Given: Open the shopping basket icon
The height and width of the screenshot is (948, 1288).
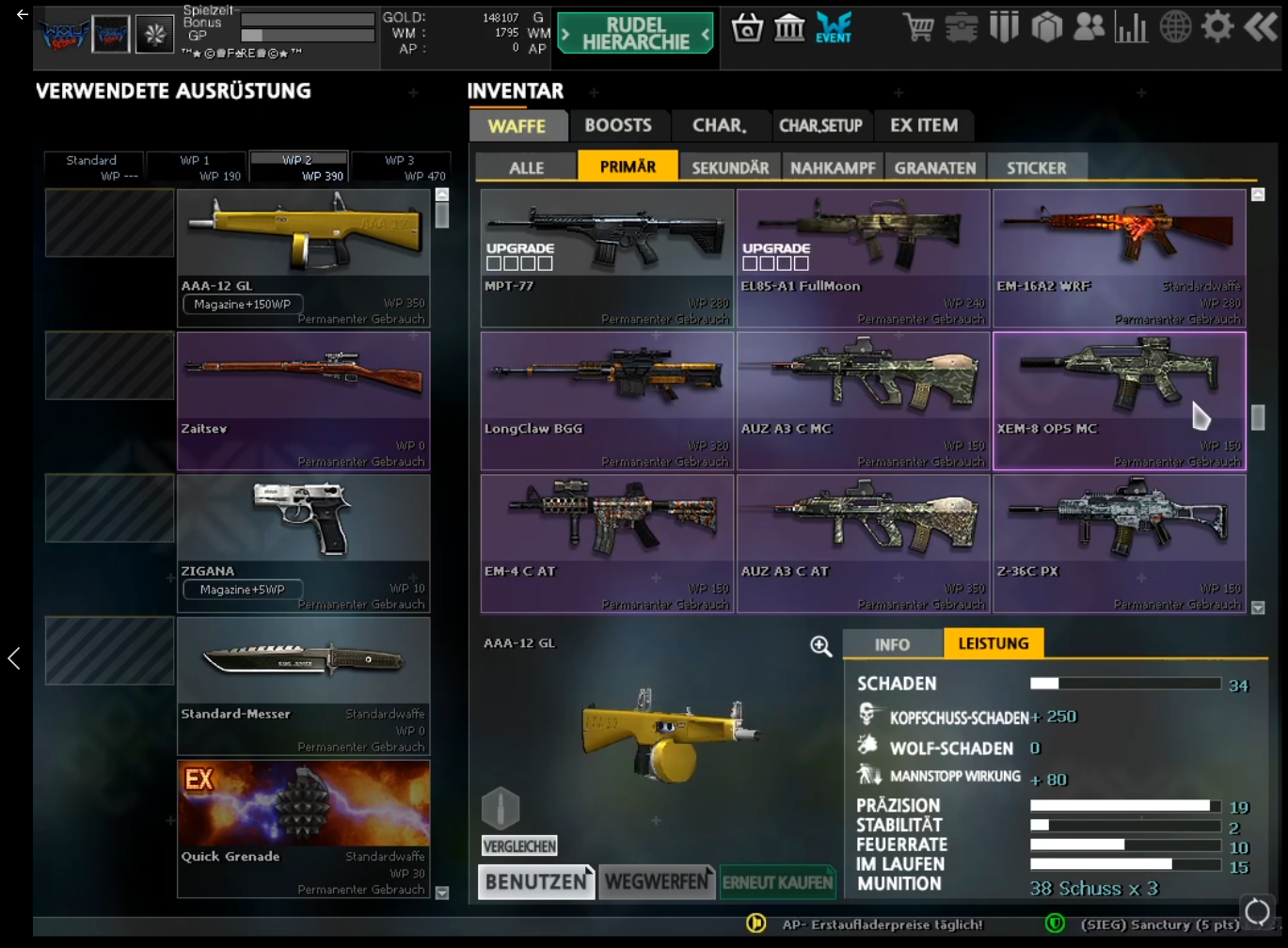Looking at the screenshot, I should pos(747,28).
